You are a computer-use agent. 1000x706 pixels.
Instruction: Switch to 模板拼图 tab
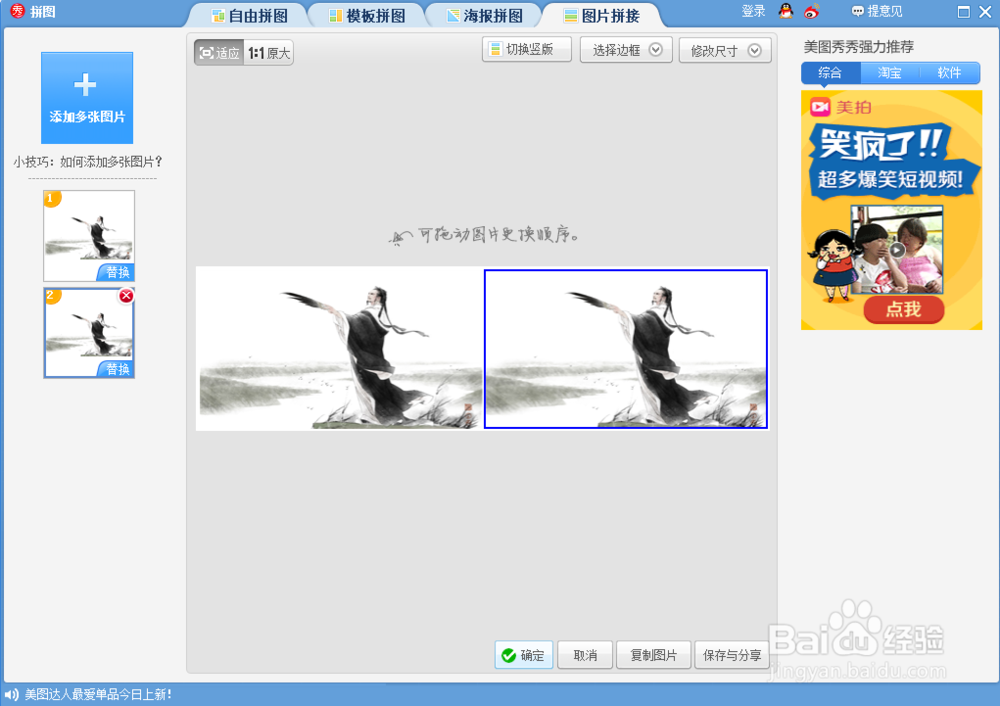367,15
